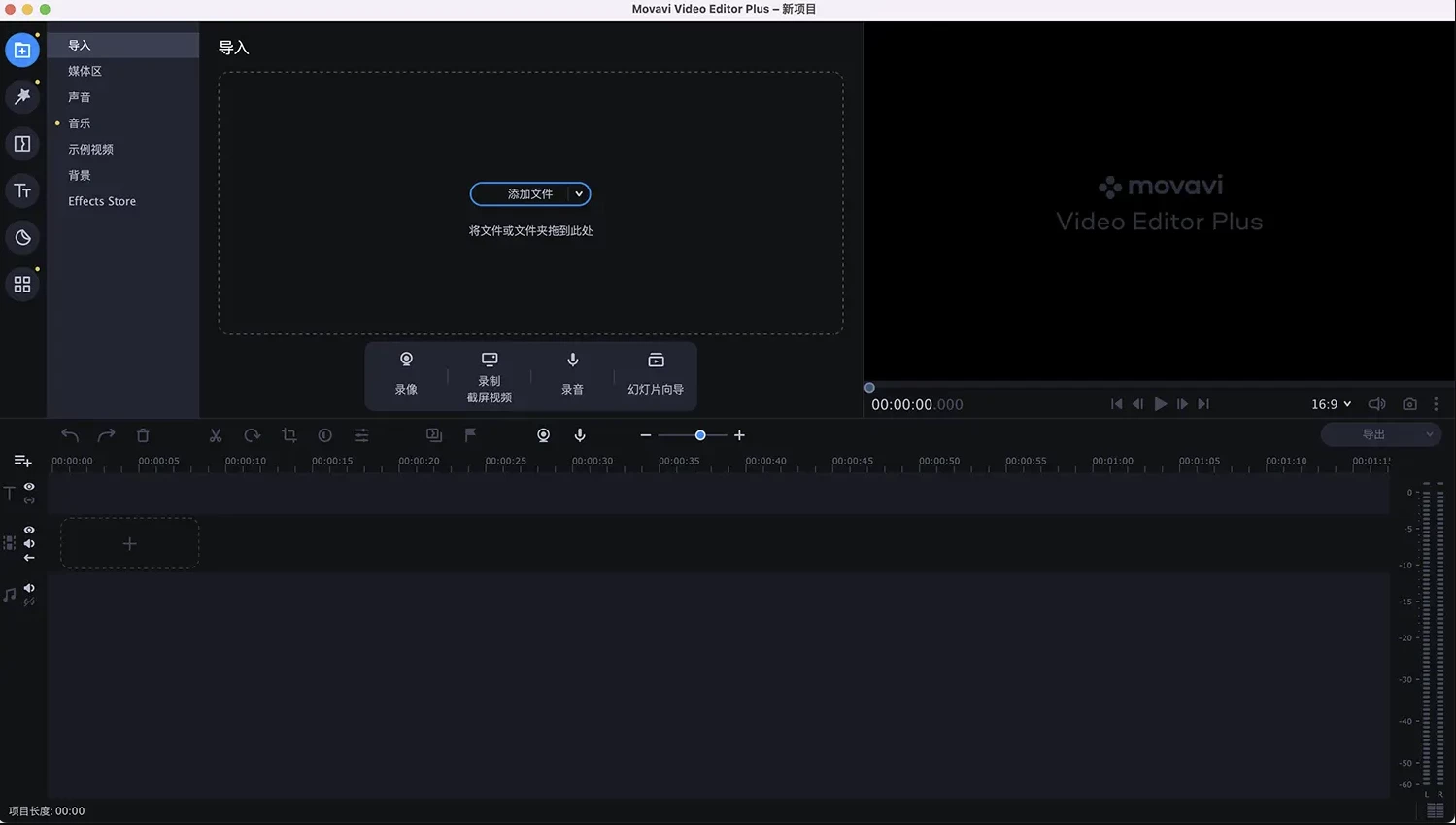Open the Titles text panel
Screen dimensions: 1456x825
click(x=22, y=190)
